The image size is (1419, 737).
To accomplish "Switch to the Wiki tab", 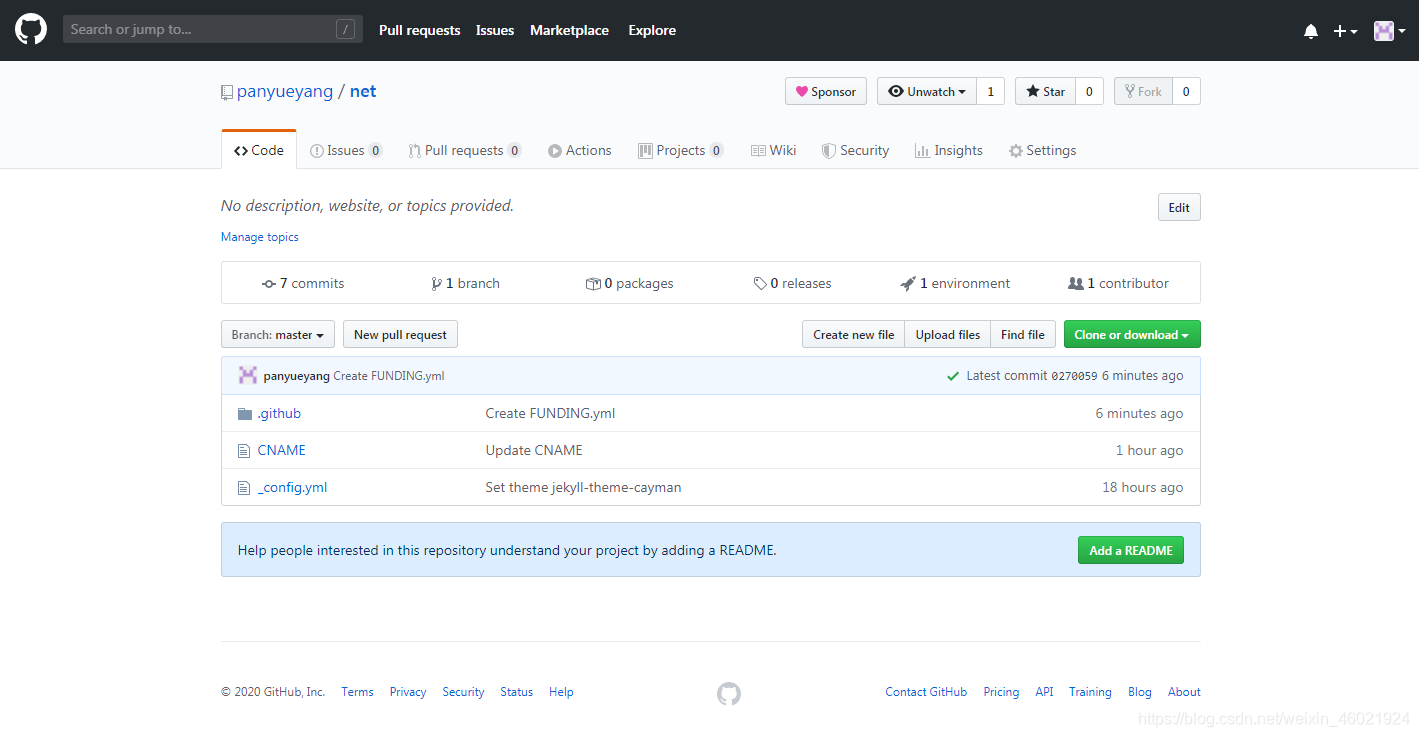I will [x=774, y=150].
